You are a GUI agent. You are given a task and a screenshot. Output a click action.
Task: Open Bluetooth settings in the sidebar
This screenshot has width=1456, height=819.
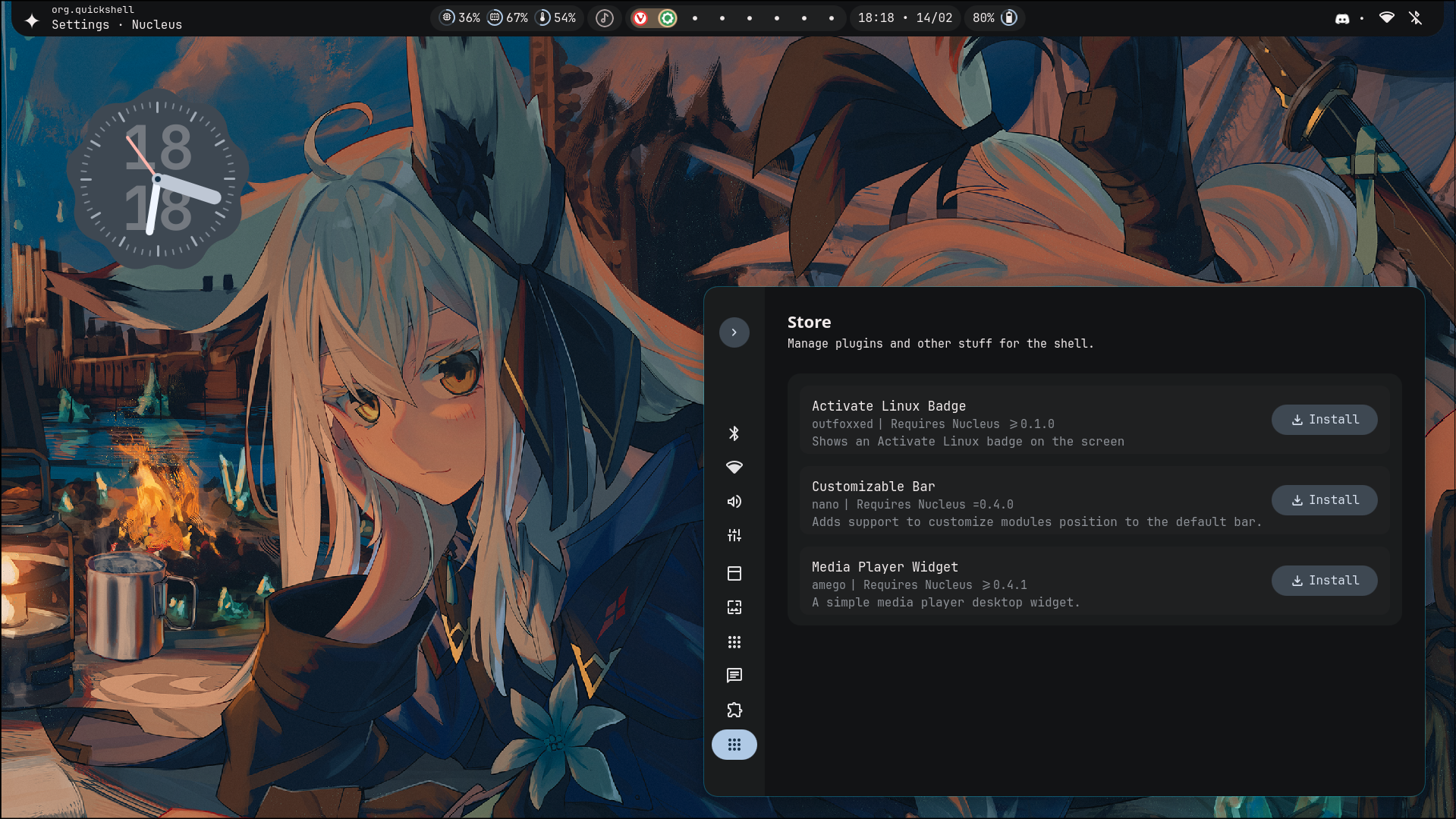pos(734,433)
